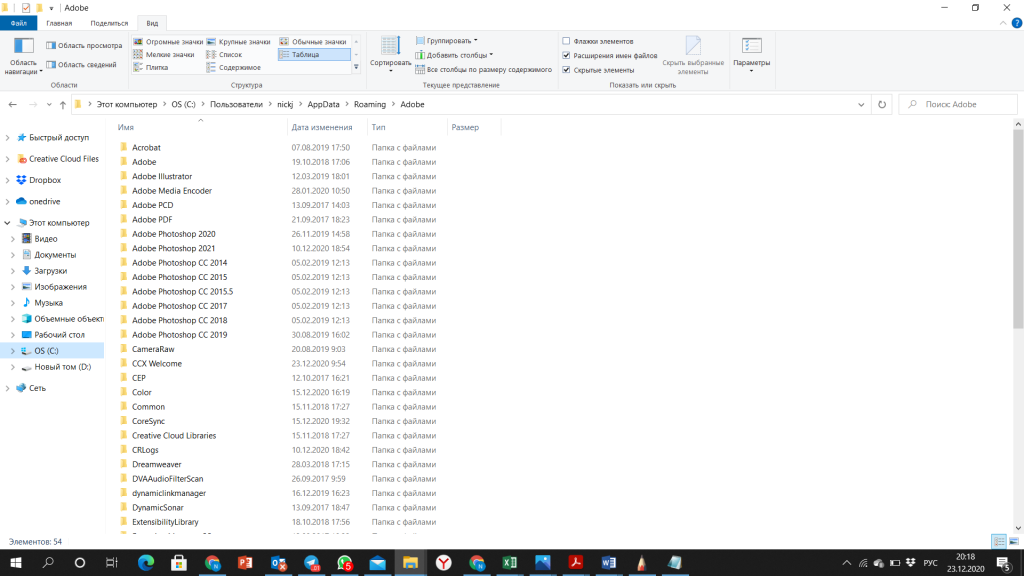Collapse the This PC (Этот компьютер) node
Viewport: 1024px width, 576px height.
pos(7,223)
